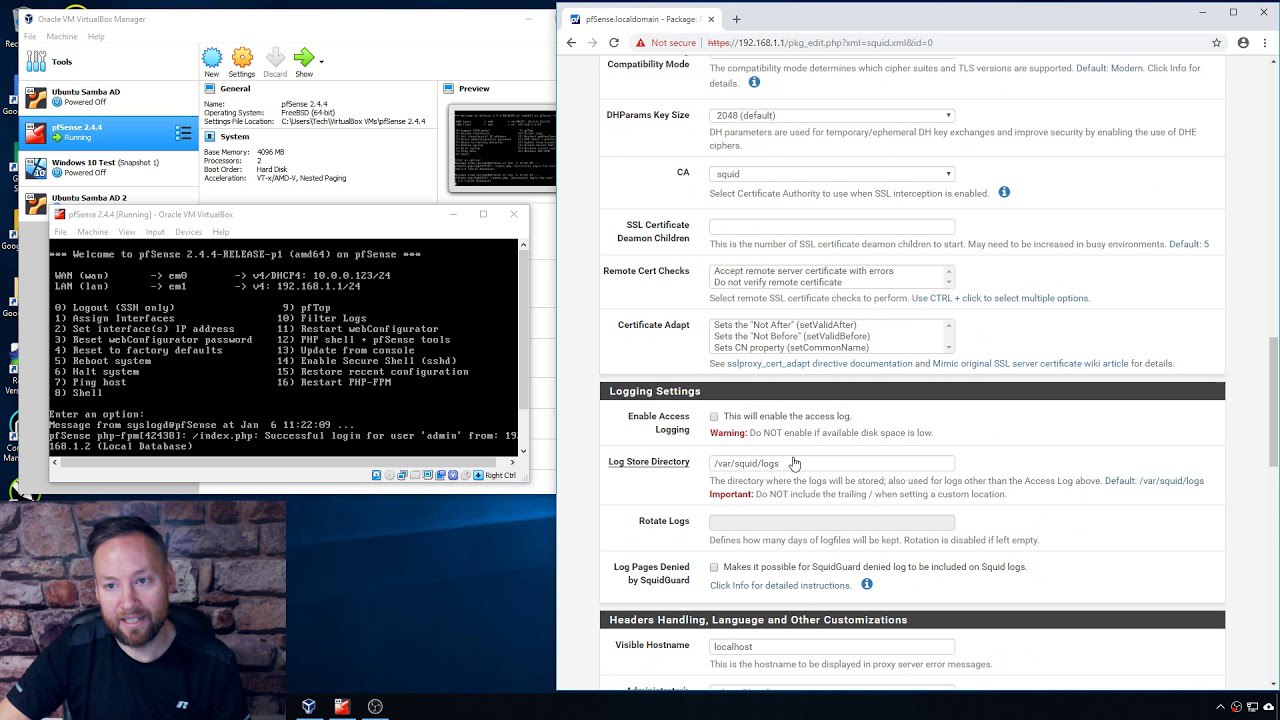Open File menu in VirtualBox Manager
This screenshot has height=720, width=1280.
30,36
